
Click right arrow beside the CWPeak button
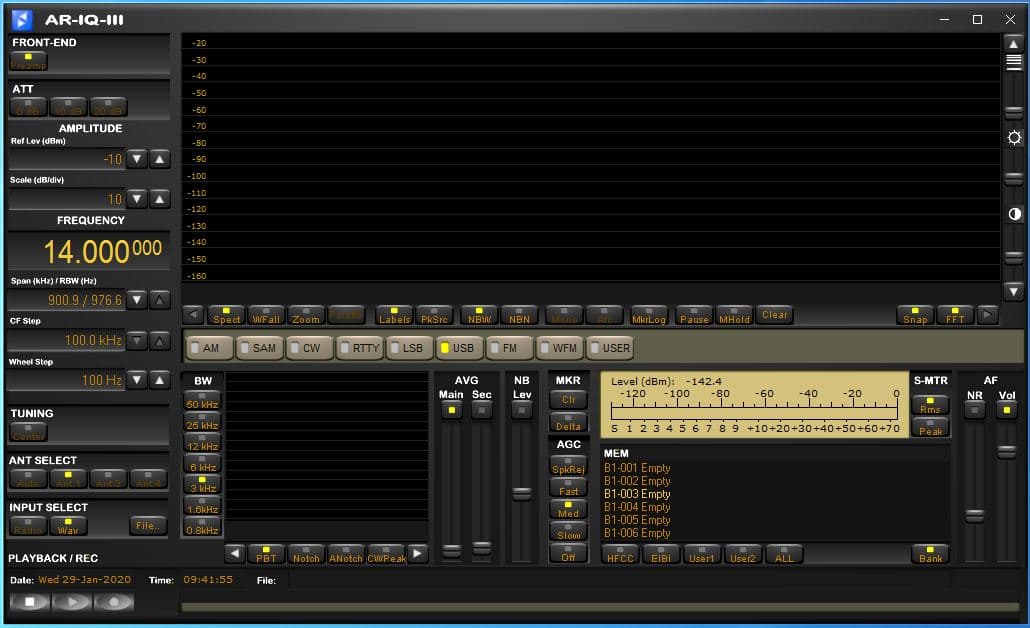417,553
